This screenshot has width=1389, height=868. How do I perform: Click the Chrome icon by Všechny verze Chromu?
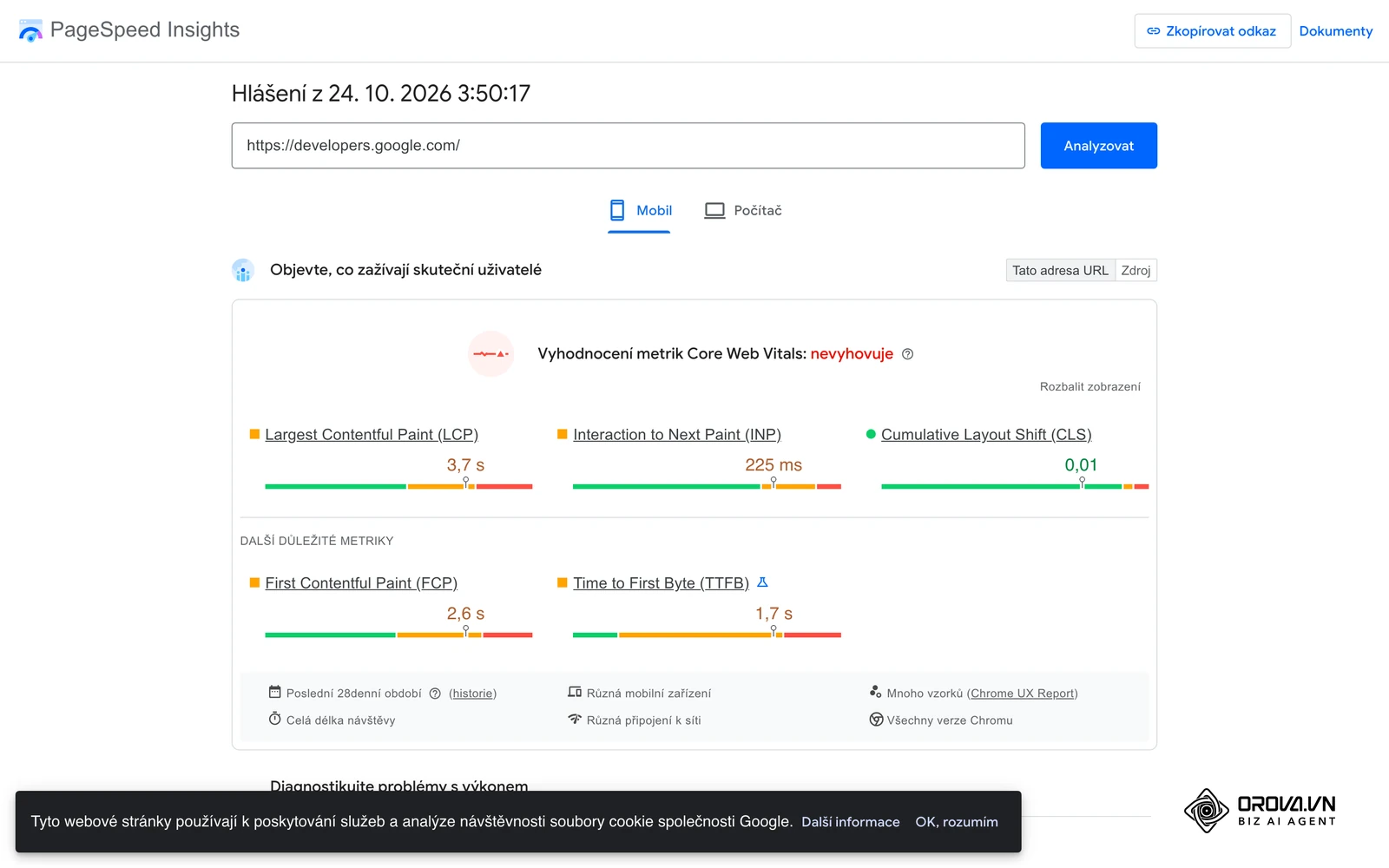pyautogui.click(x=876, y=720)
